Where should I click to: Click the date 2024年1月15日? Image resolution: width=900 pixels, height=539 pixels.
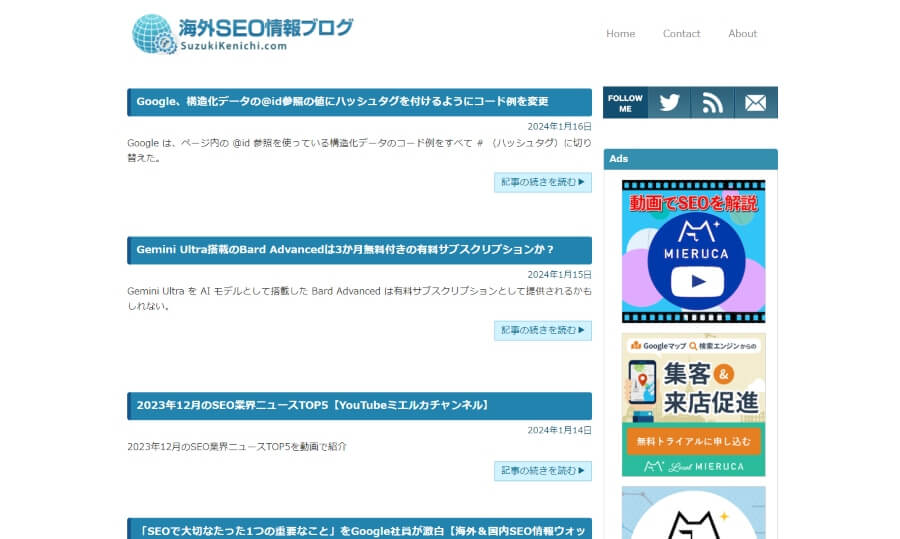click(559, 274)
